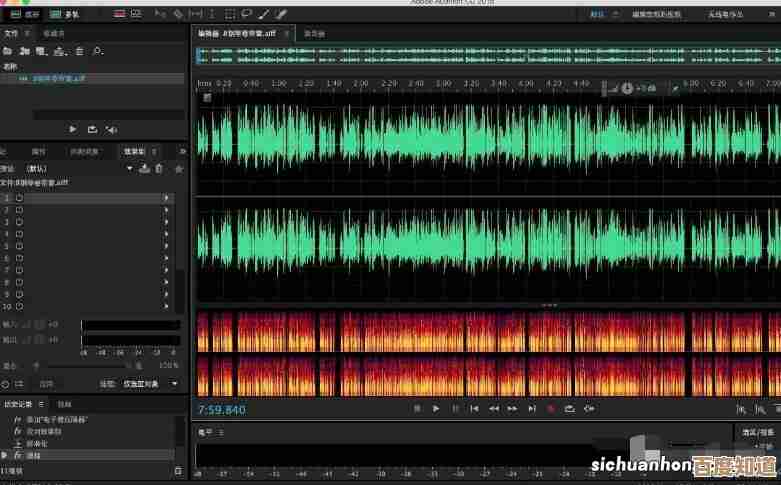Switch to Waveform editor view
This screenshot has height=485, width=781.
coord(26,15)
